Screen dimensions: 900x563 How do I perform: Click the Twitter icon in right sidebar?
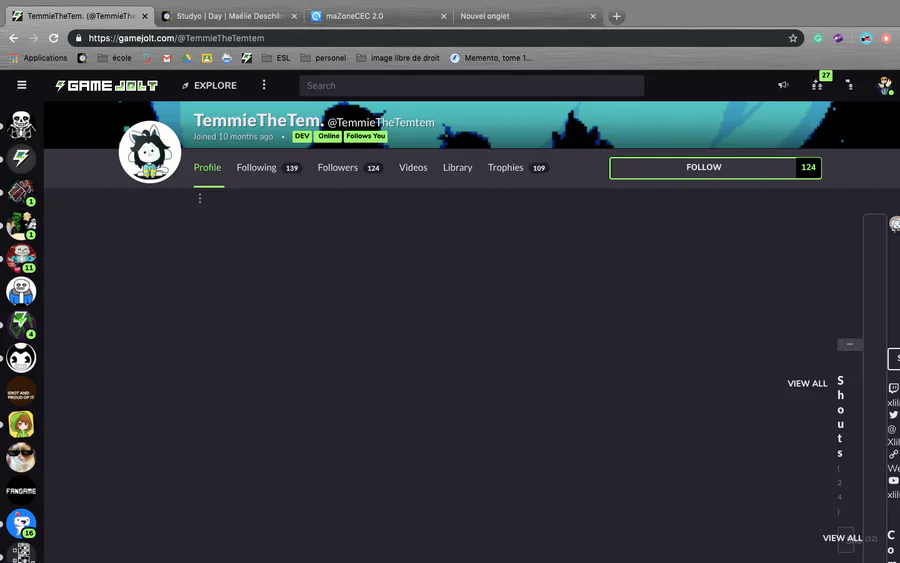click(x=894, y=414)
